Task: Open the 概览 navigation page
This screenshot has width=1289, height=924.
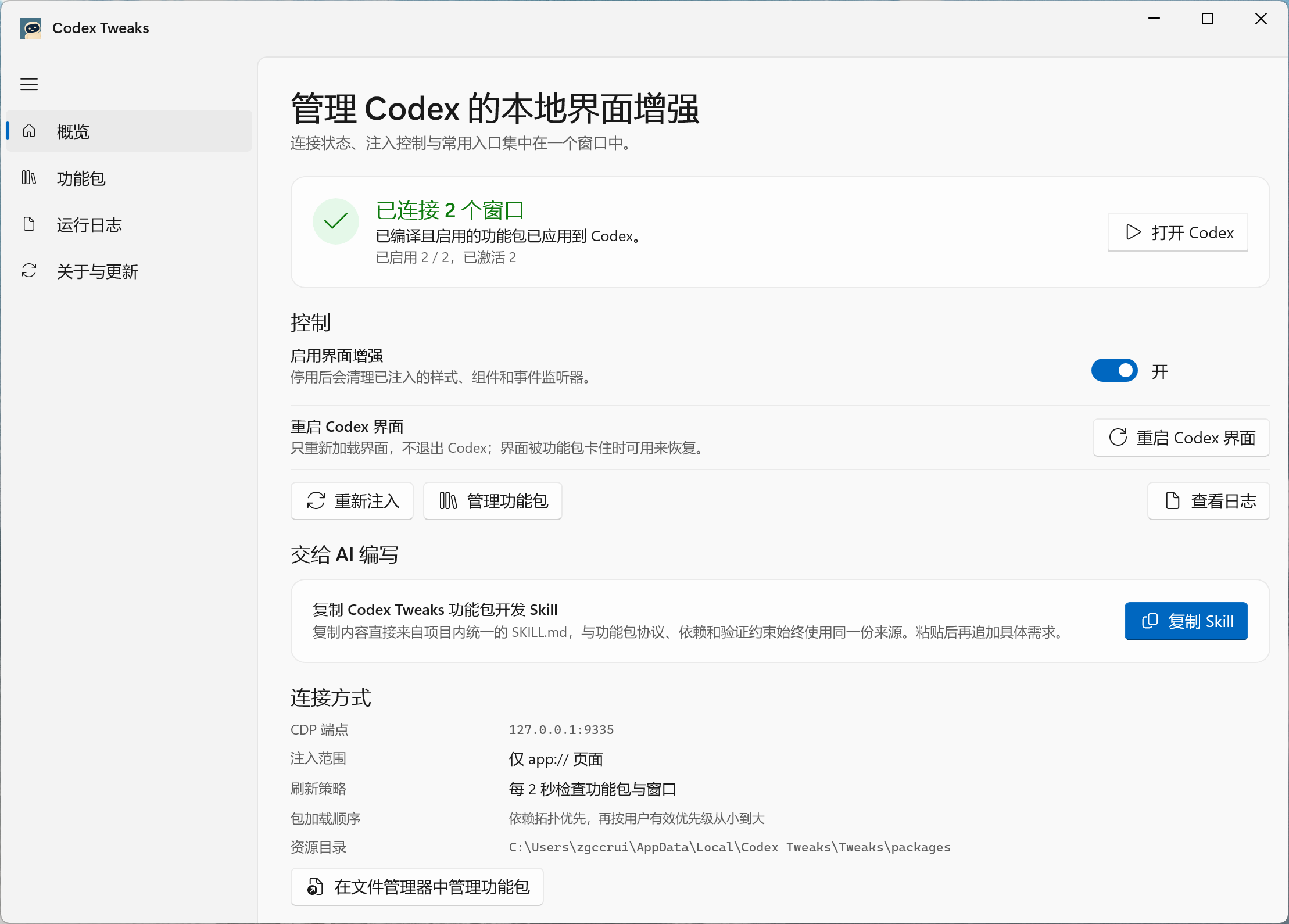Action: point(129,131)
